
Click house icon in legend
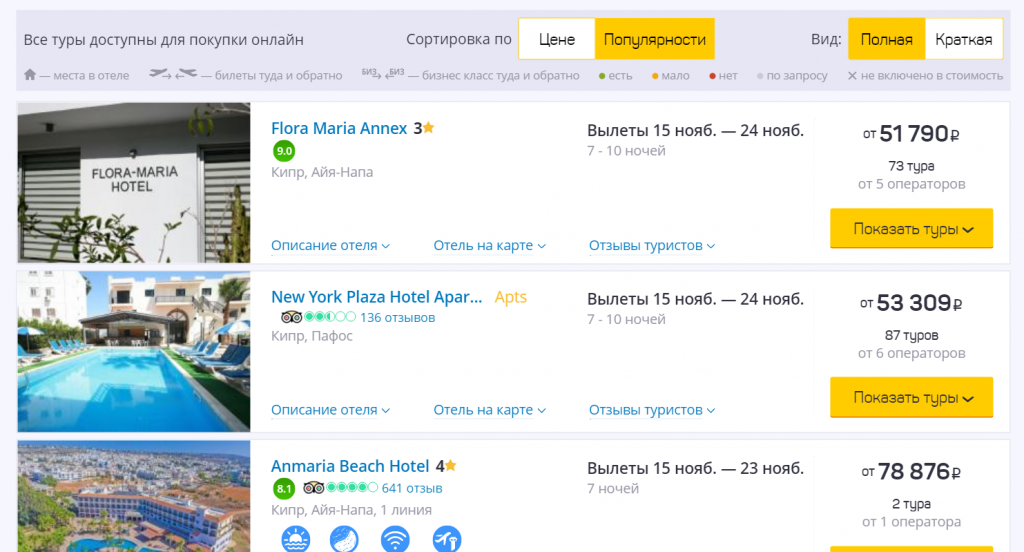click(30, 74)
